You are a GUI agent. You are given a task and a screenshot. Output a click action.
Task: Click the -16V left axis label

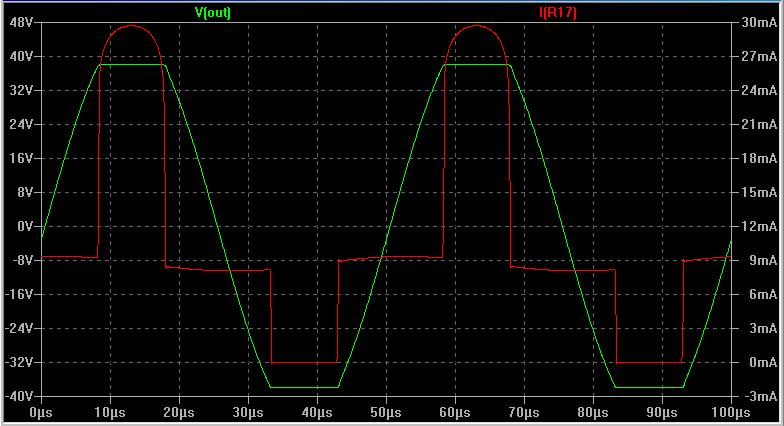click(x=19, y=294)
